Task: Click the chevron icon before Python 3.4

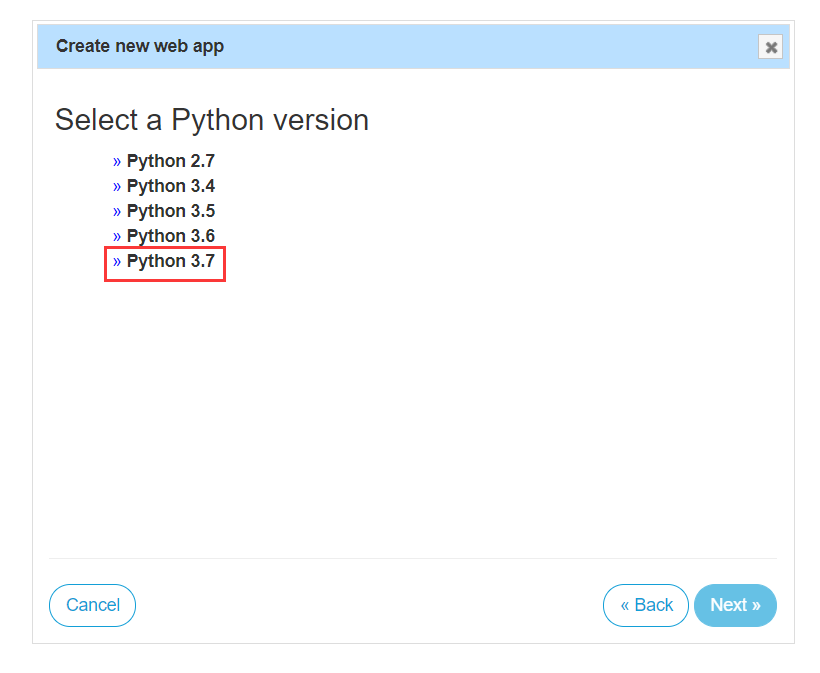Action: click(116, 186)
